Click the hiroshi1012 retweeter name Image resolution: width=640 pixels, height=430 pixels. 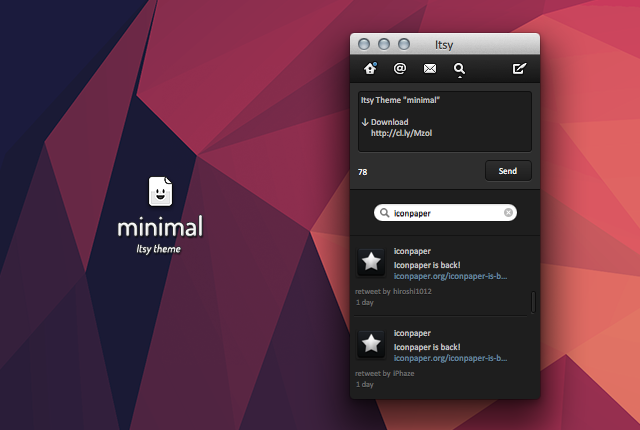pos(412,291)
